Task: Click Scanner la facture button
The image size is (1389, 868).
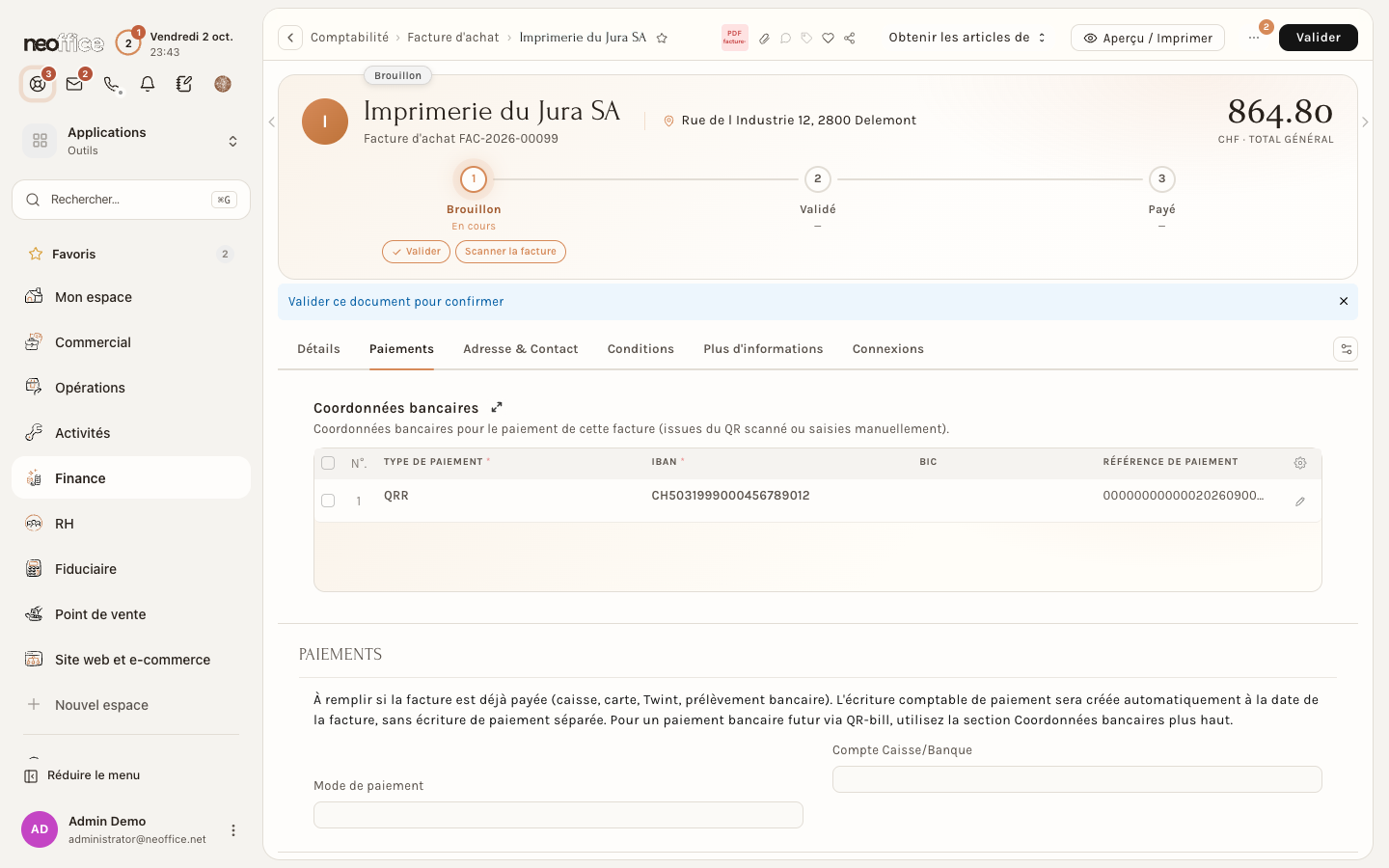Action: [x=510, y=252]
